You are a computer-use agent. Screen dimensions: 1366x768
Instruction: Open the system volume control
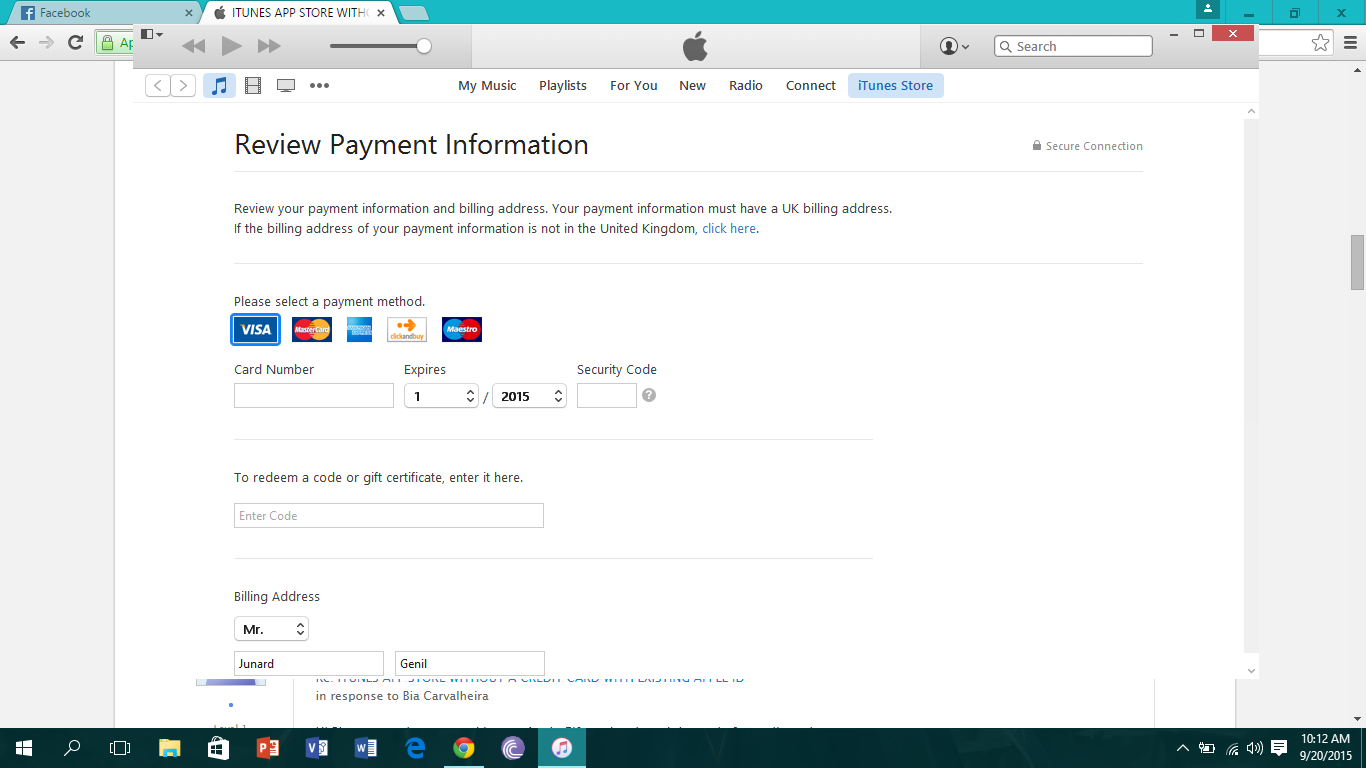click(1254, 748)
